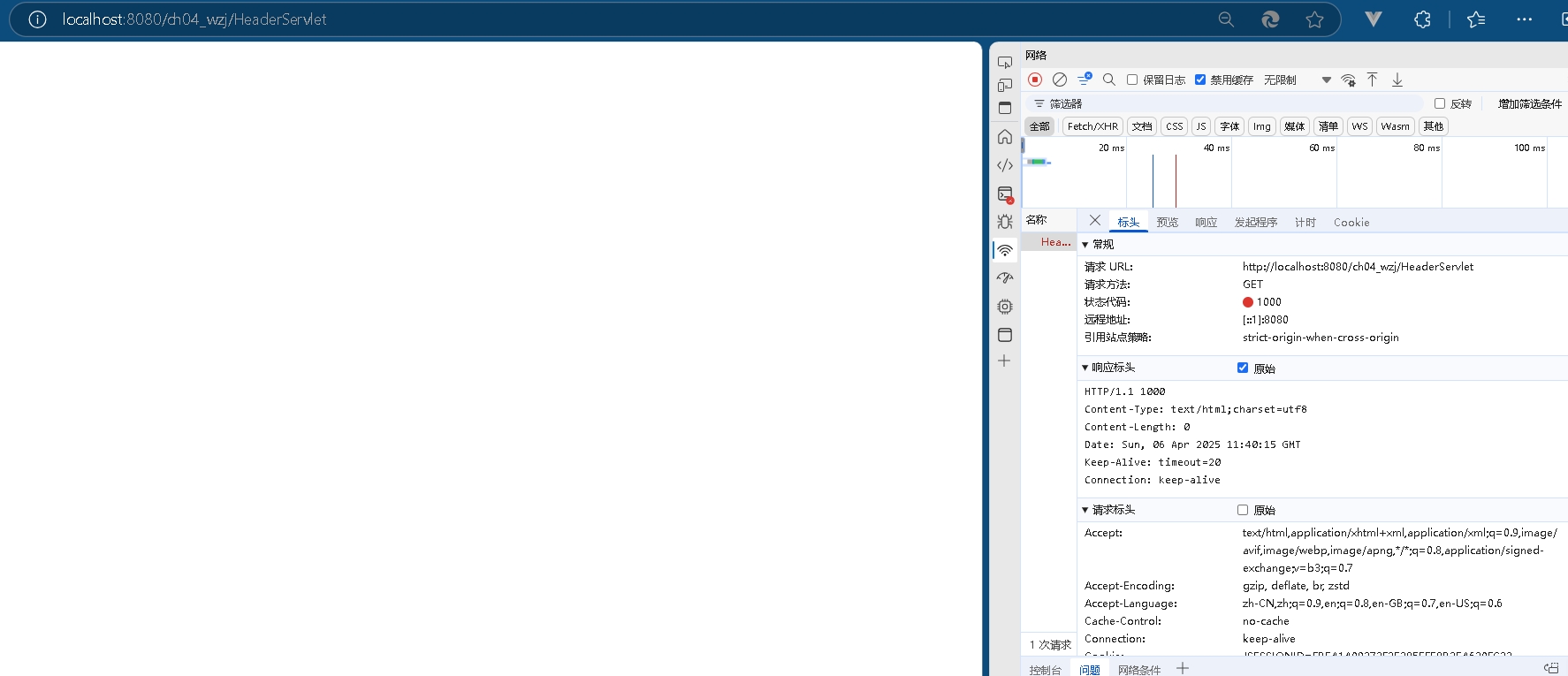Click the export HAR down-arrow icon
1568x676 pixels.
(1397, 80)
